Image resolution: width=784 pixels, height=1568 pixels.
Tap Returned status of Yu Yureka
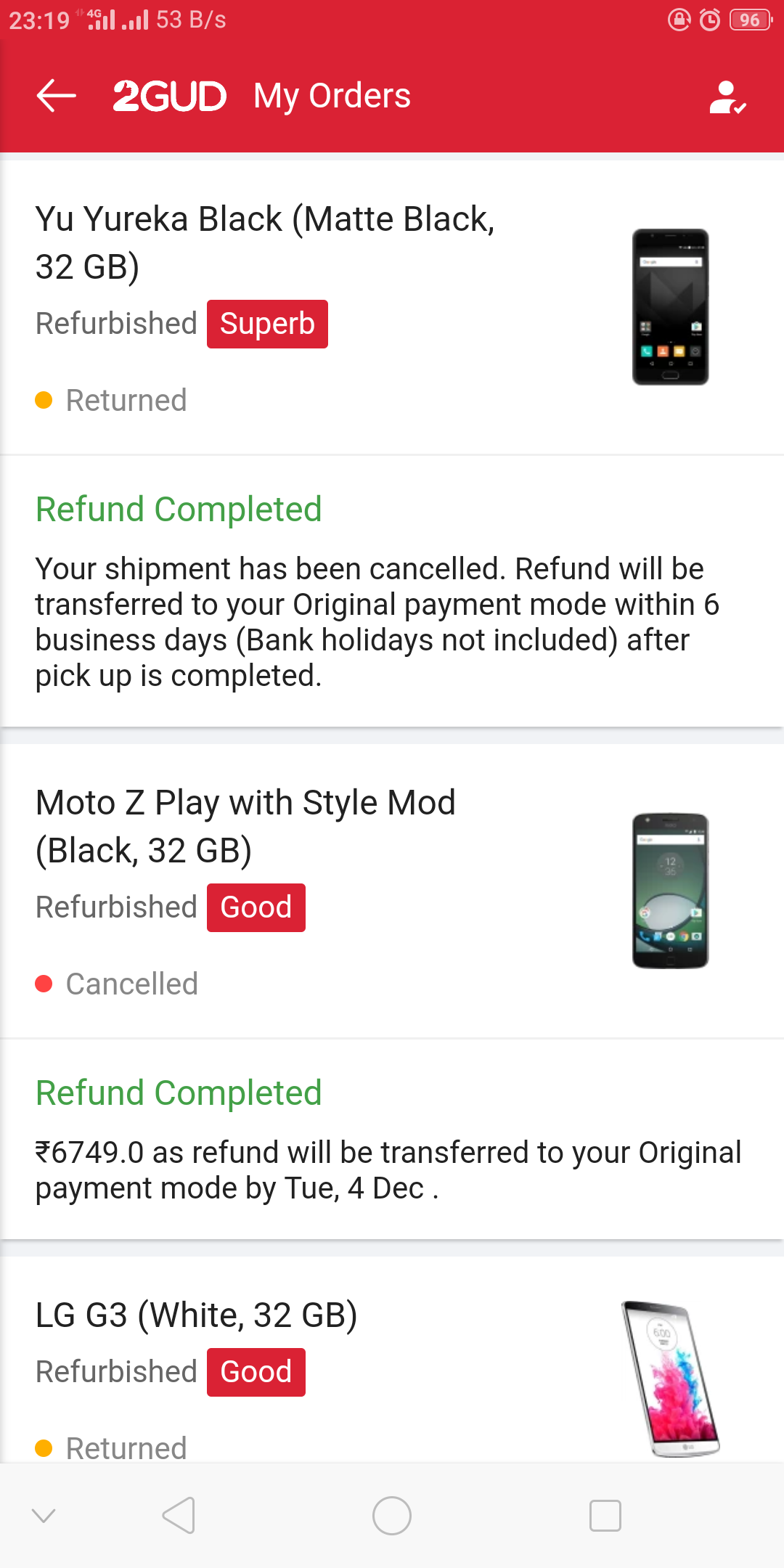(126, 400)
